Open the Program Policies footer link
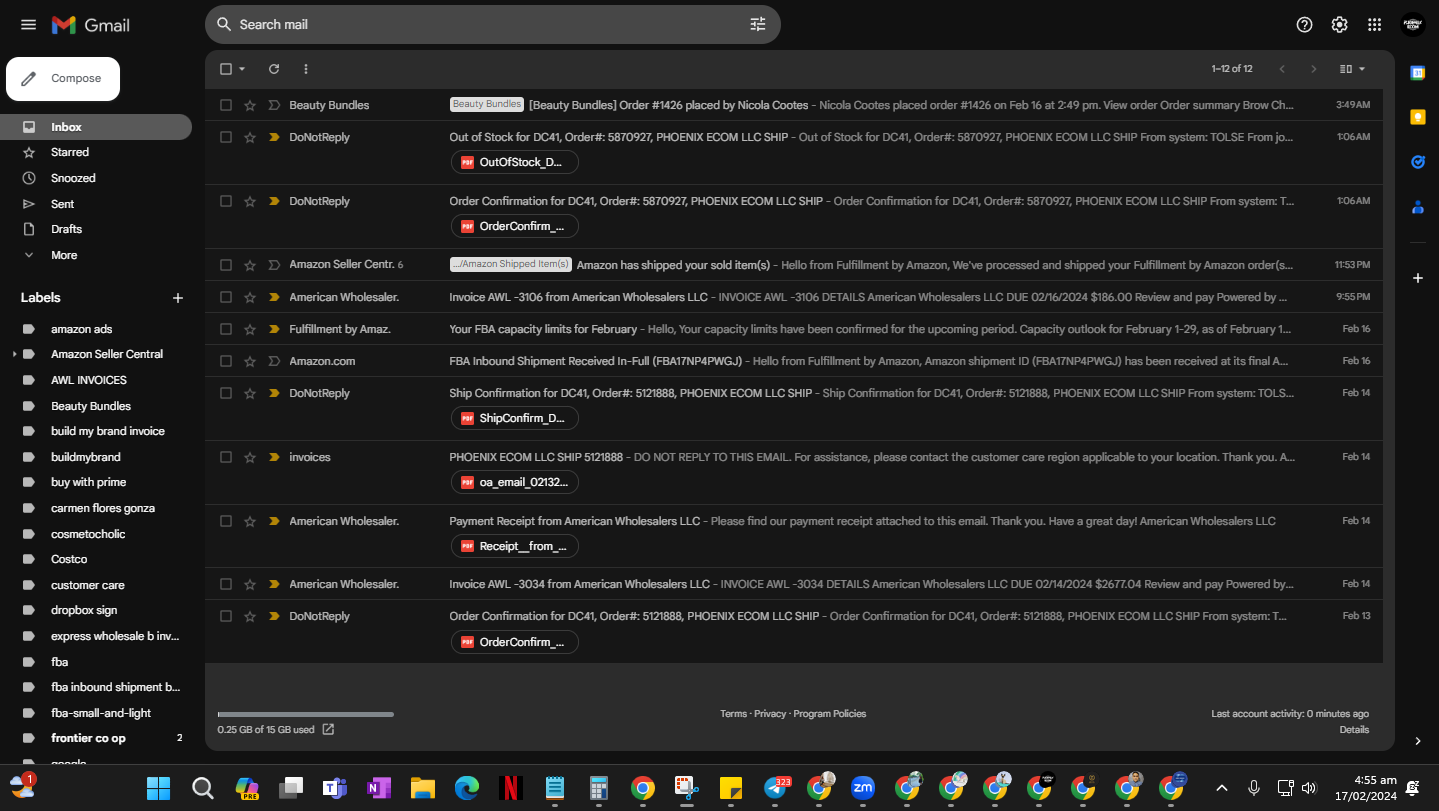Viewport: 1439px width, 811px height. pos(830,714)
